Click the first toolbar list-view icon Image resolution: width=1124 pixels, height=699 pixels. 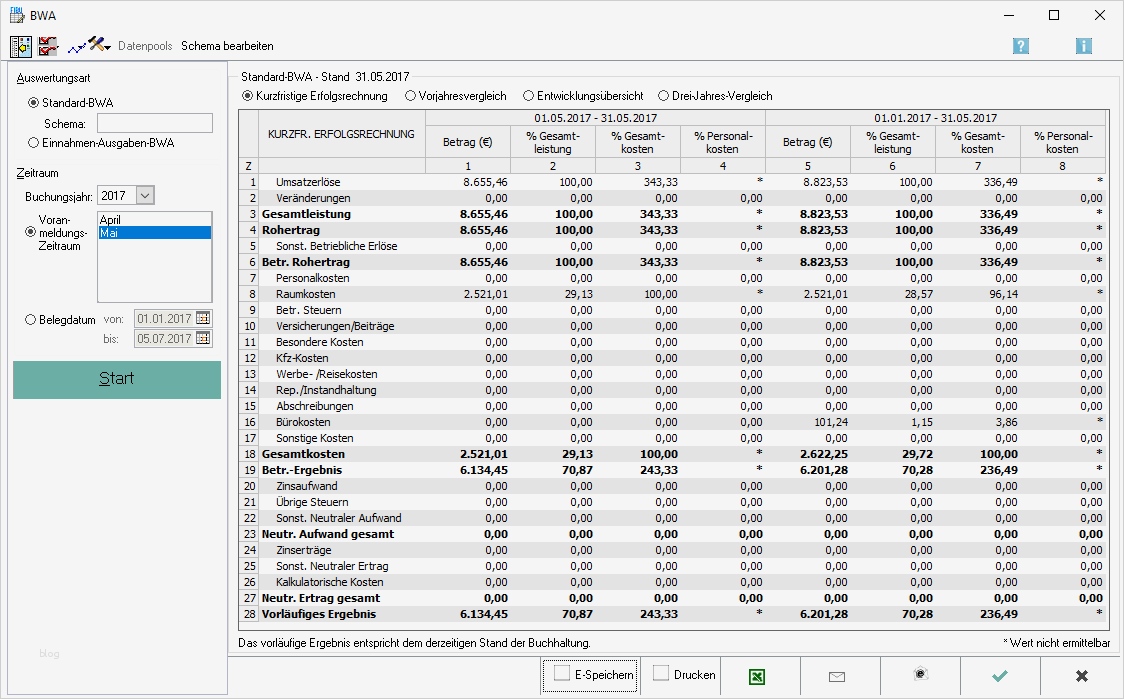click(21, 46)
